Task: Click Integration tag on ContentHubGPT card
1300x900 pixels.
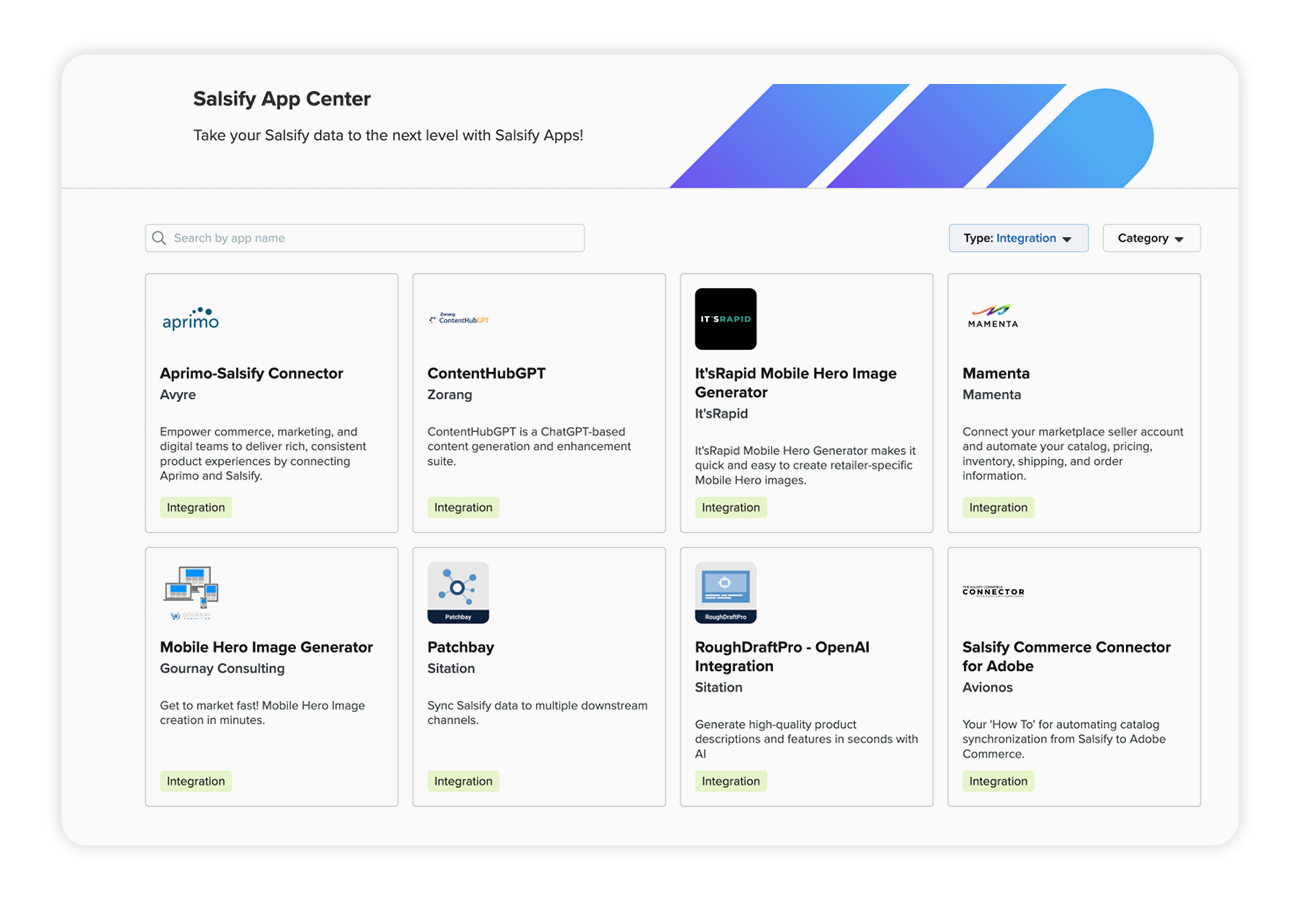Action: point(463,507)
